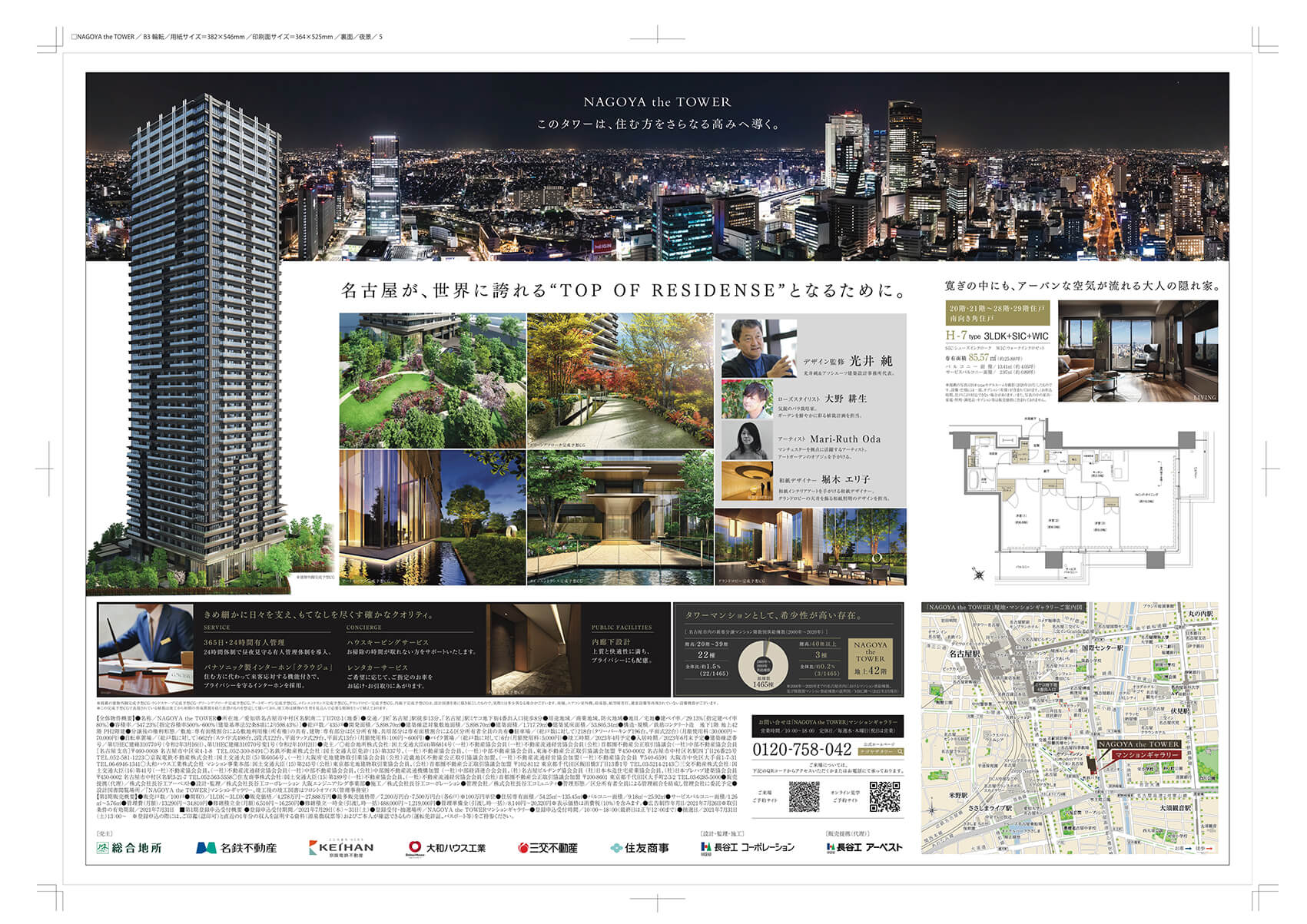Click the 公式ホームページ search box

(883, 752)
